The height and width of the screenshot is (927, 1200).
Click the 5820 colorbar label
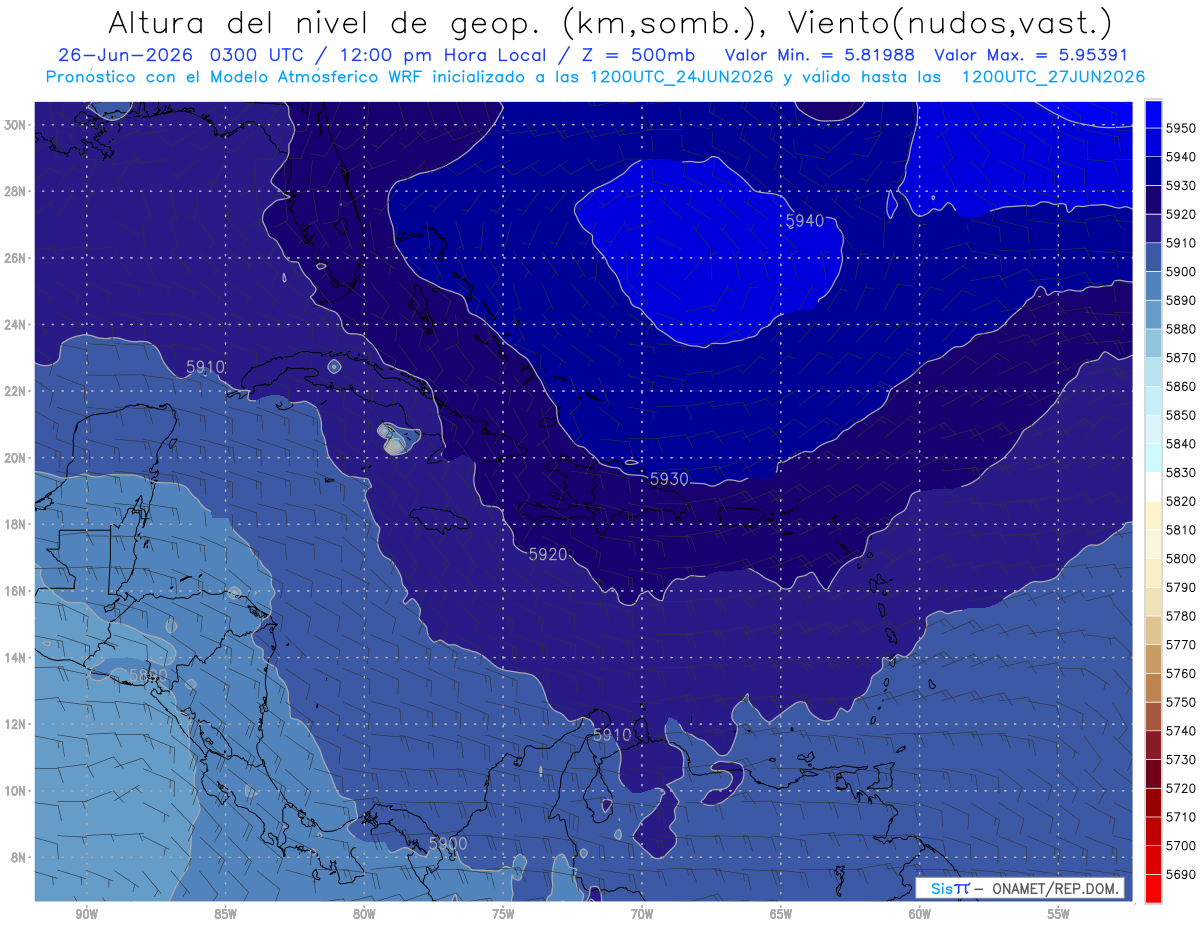pos(1182,501)
